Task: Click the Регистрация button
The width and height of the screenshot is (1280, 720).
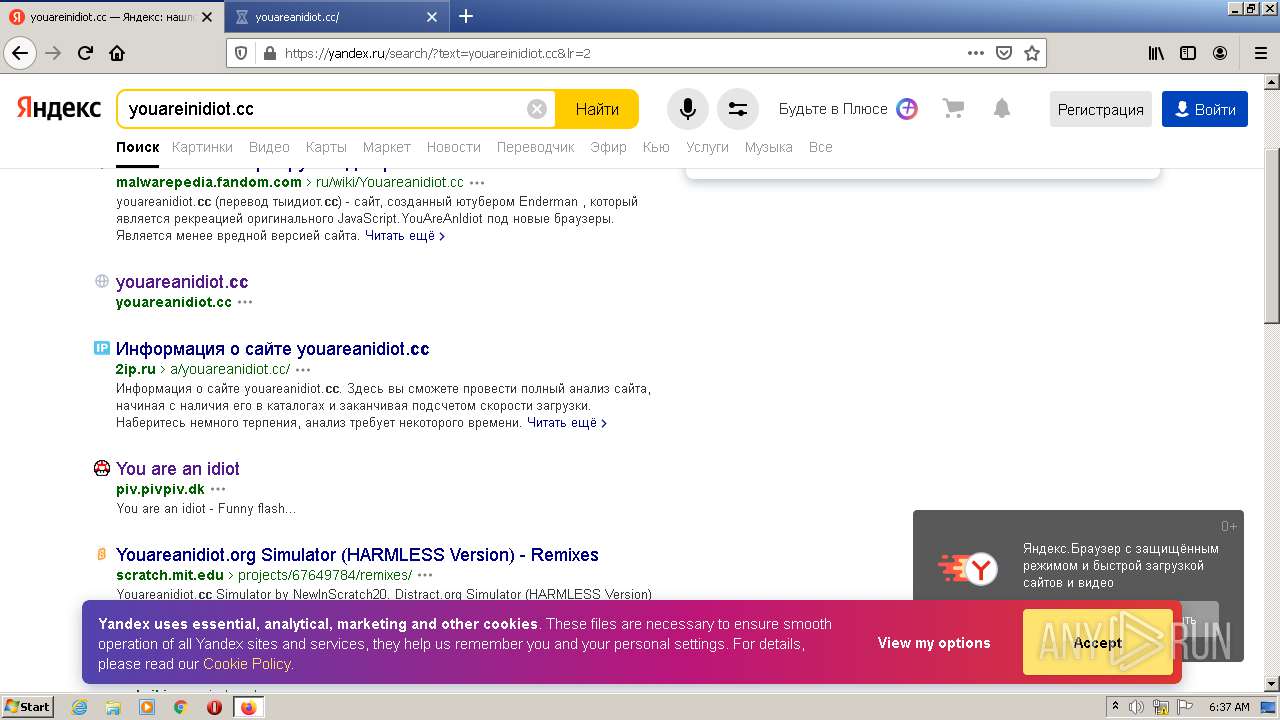Action: pos(1100,109)
